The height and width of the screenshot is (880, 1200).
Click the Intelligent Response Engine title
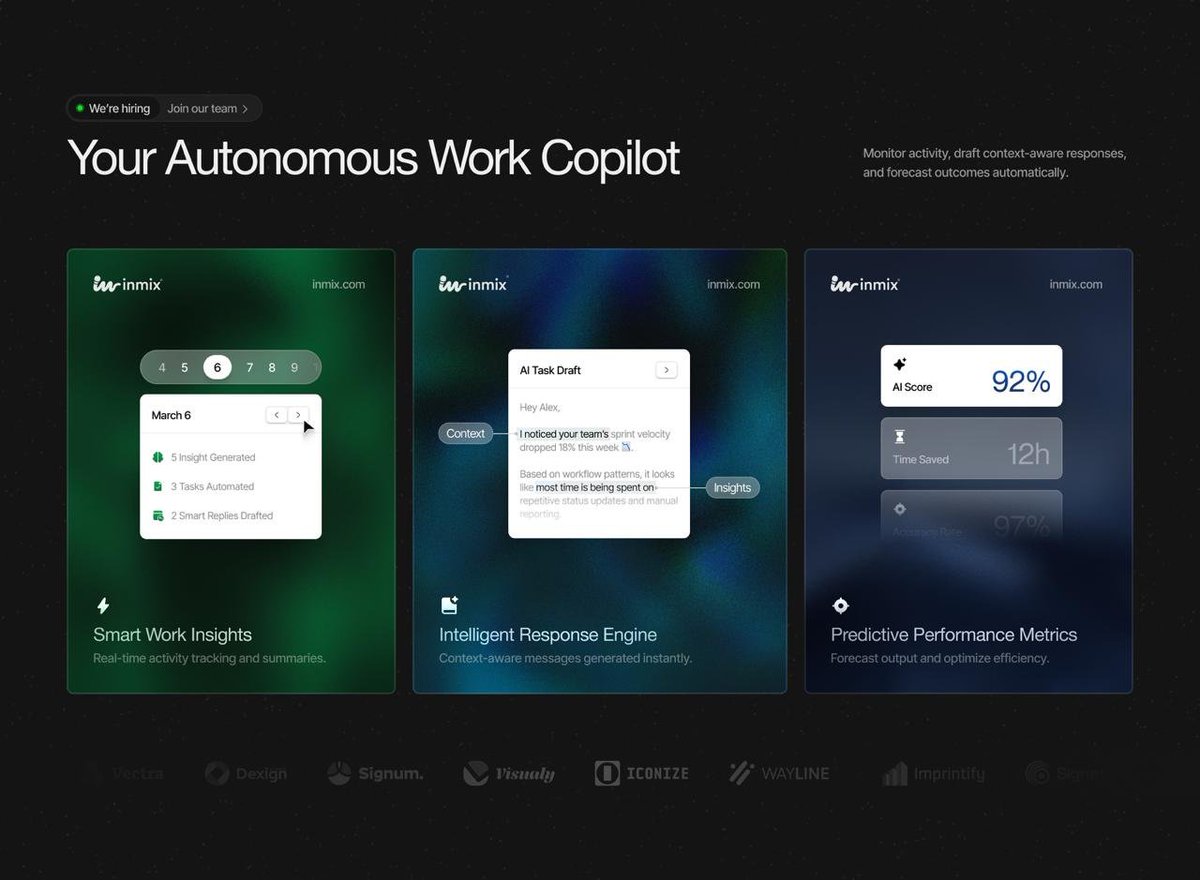click(548, 634)
